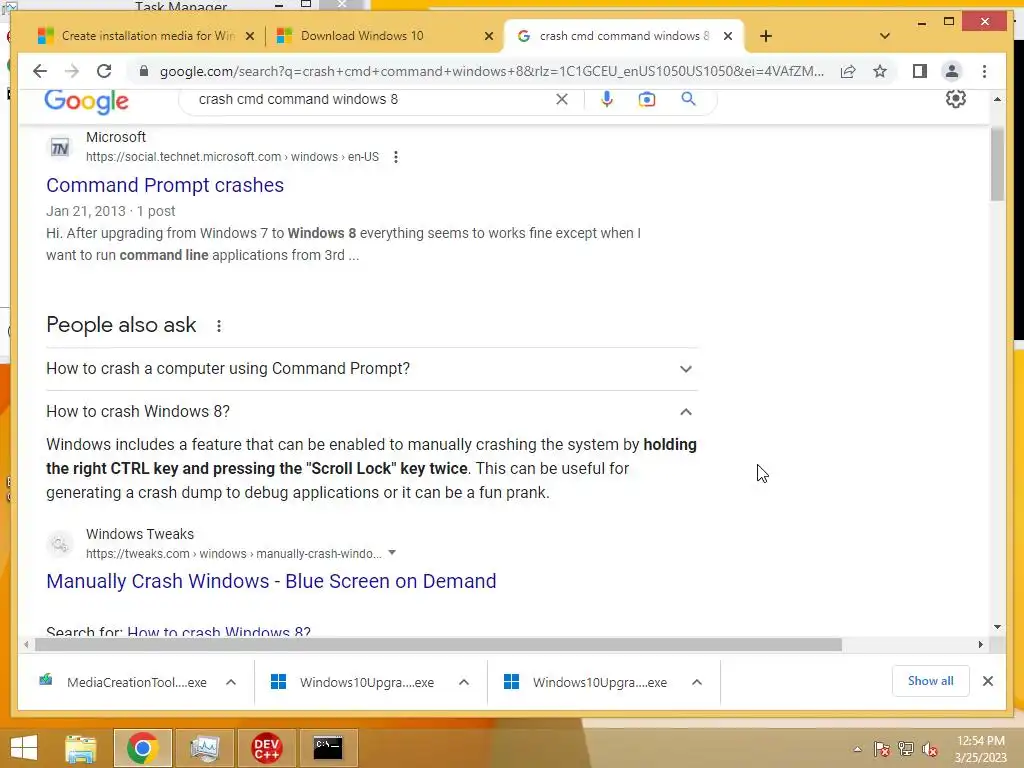Reload the Google search page
1024x768 pixels.
click(104, 71)
